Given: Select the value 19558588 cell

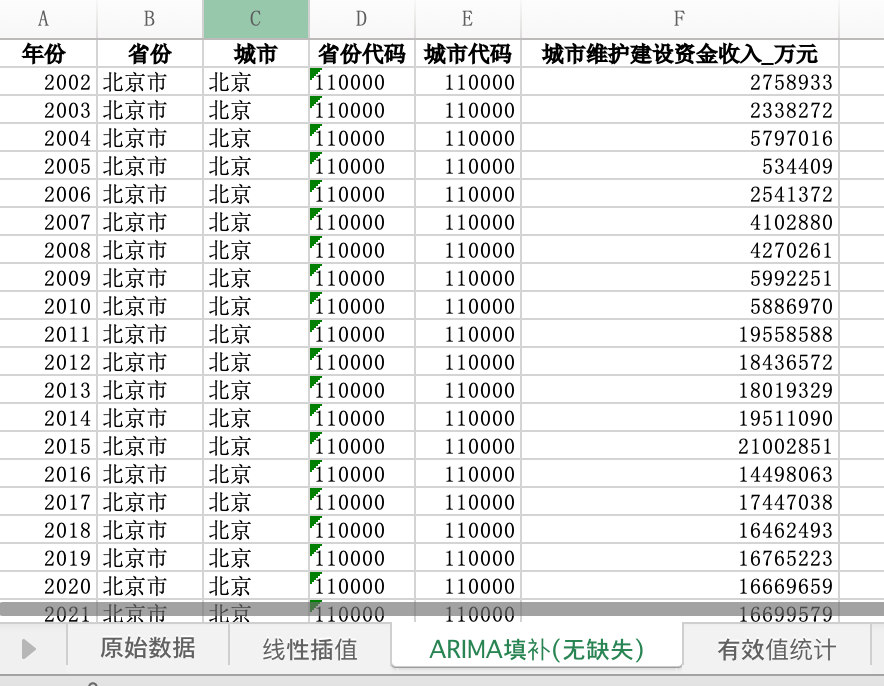Looking at the screenshot, I should point(680,334).
